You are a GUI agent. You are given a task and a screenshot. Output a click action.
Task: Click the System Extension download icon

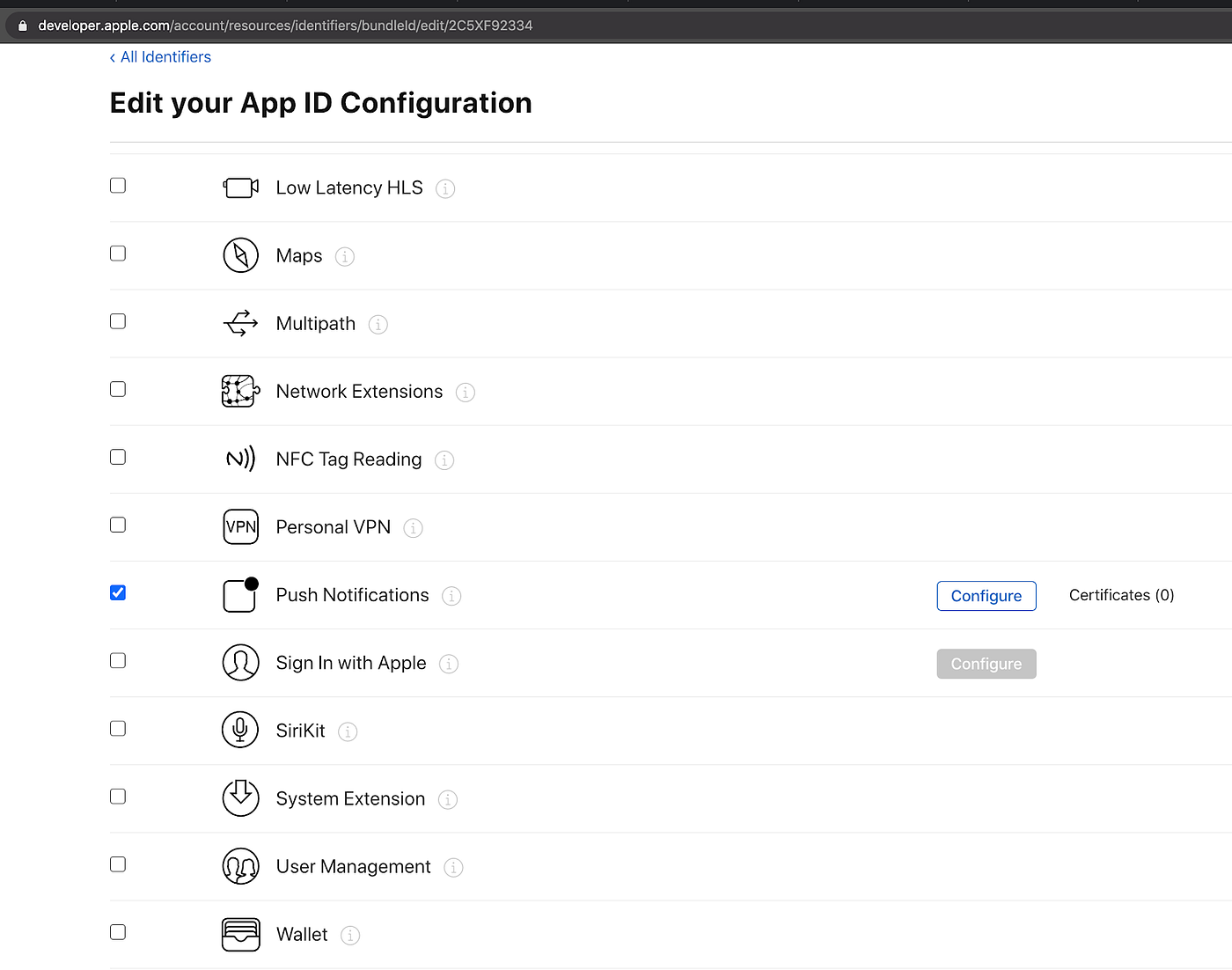click(x=240, y=797)
